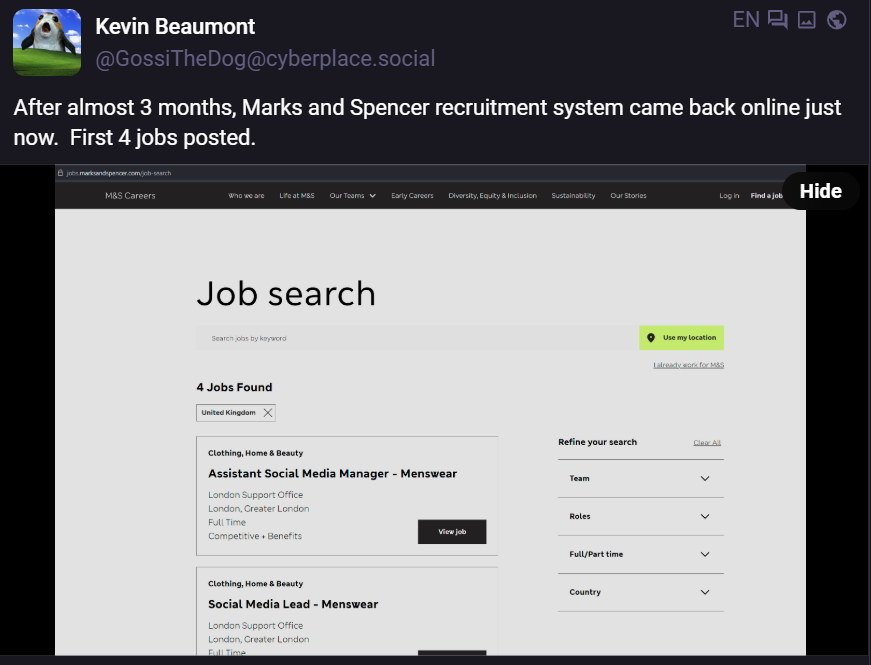This screenshot has width=871, height=665.
Task: Open I already work for M&S link
Action: point(689,365)
